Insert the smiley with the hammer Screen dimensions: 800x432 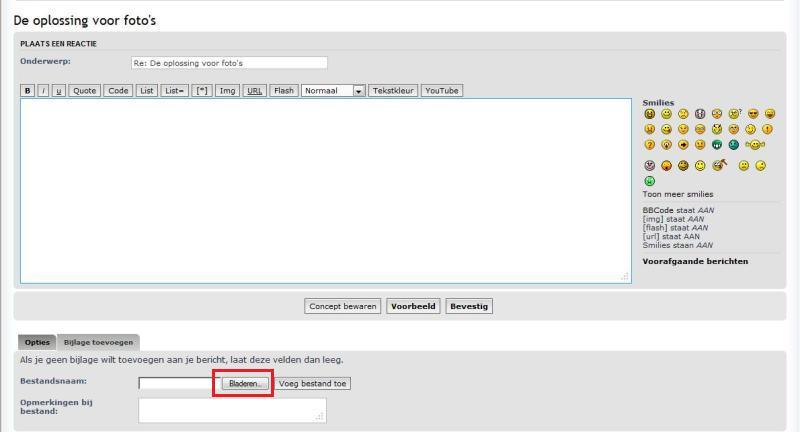[x=718, y=165]
